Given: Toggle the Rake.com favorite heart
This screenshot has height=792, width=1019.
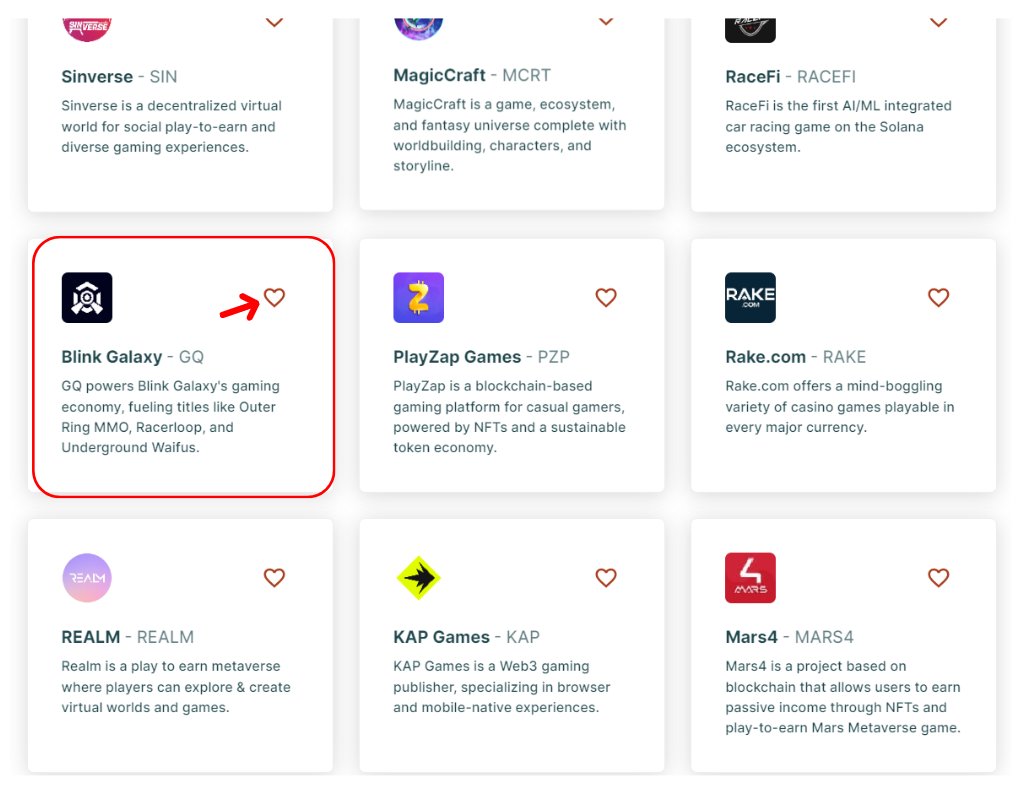Looking at the screenshot, I should click(x=938, y=297).
